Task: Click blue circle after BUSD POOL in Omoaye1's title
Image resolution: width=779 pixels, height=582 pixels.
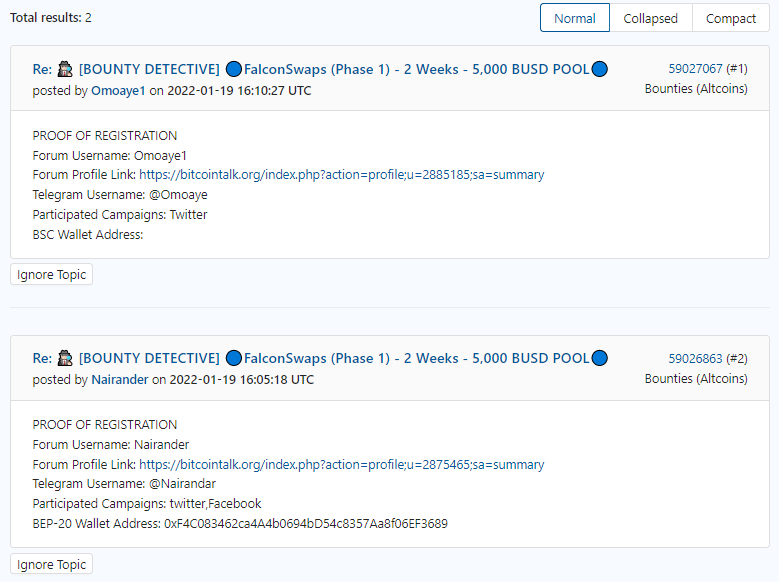Action: click(x=600, y=69)
